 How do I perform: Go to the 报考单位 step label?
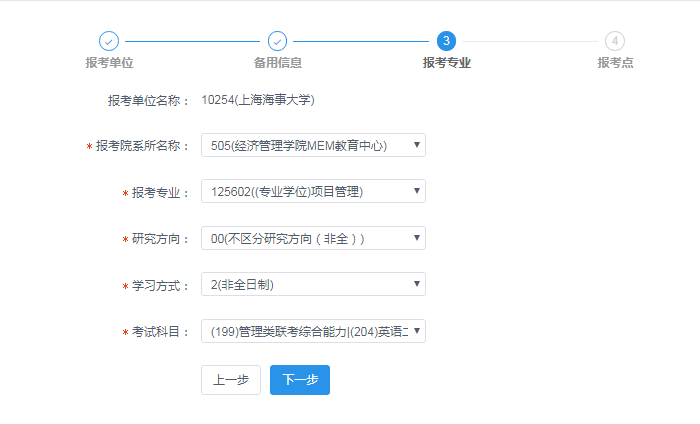point(109,63)
